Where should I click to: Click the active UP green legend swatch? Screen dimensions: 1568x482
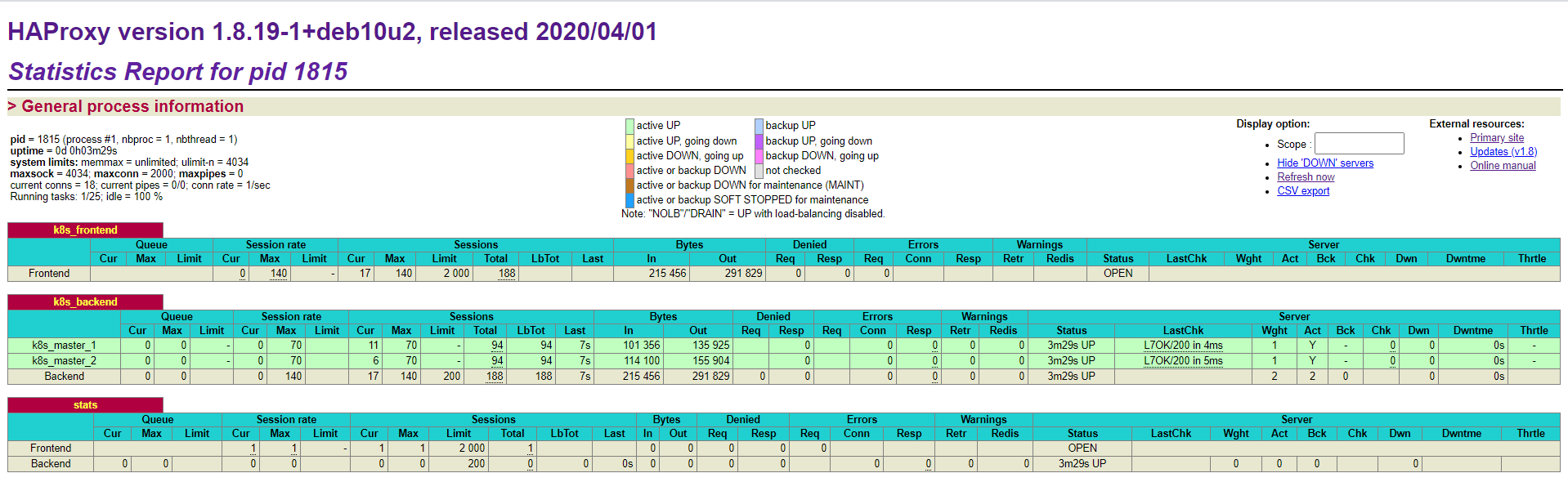pyautogui.click(x=629, y=126)
